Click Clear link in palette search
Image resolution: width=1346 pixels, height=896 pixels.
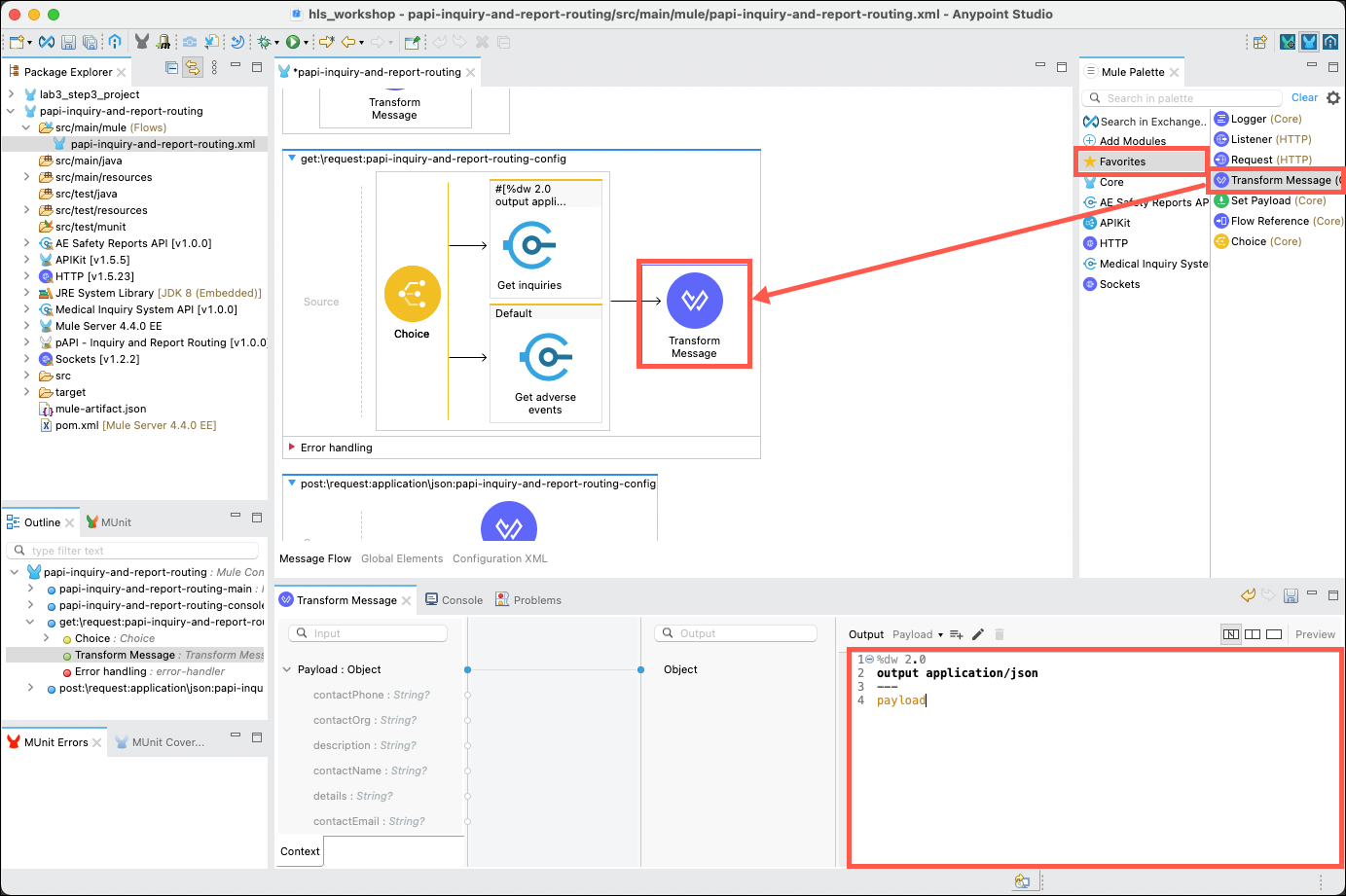[x=1304, y=98]
